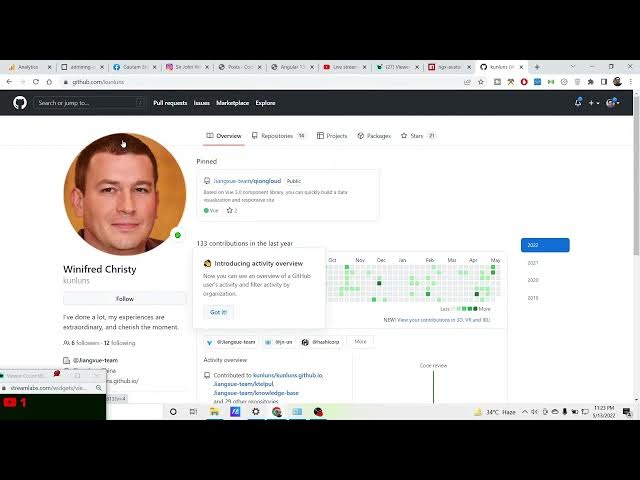Viewport: 640px width, 480px height.
Task: Open the 12 following link
Action: pyautogui.click(x=119, y=343)
